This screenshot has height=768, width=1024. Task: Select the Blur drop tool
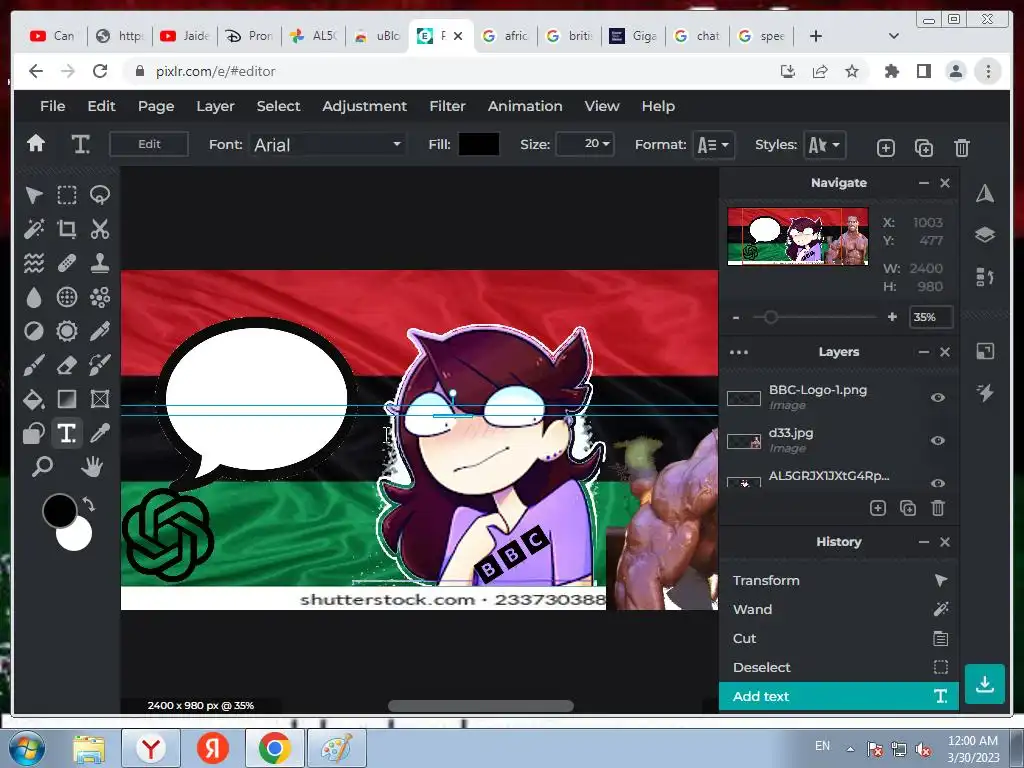(34, 297)
